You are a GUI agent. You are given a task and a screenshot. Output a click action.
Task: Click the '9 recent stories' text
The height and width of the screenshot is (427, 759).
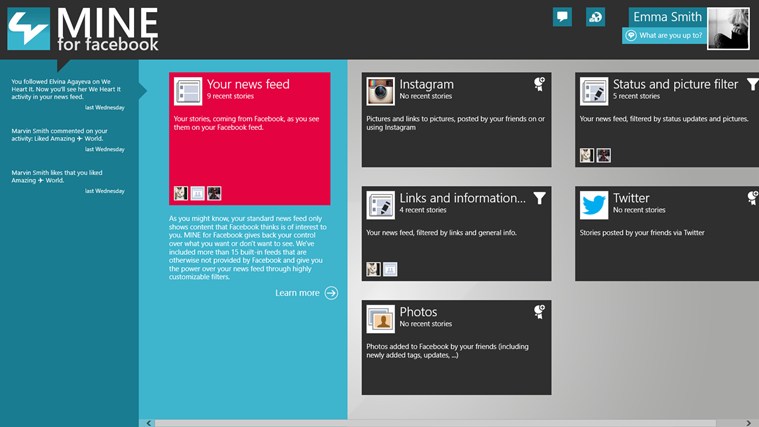click(230, 96)
